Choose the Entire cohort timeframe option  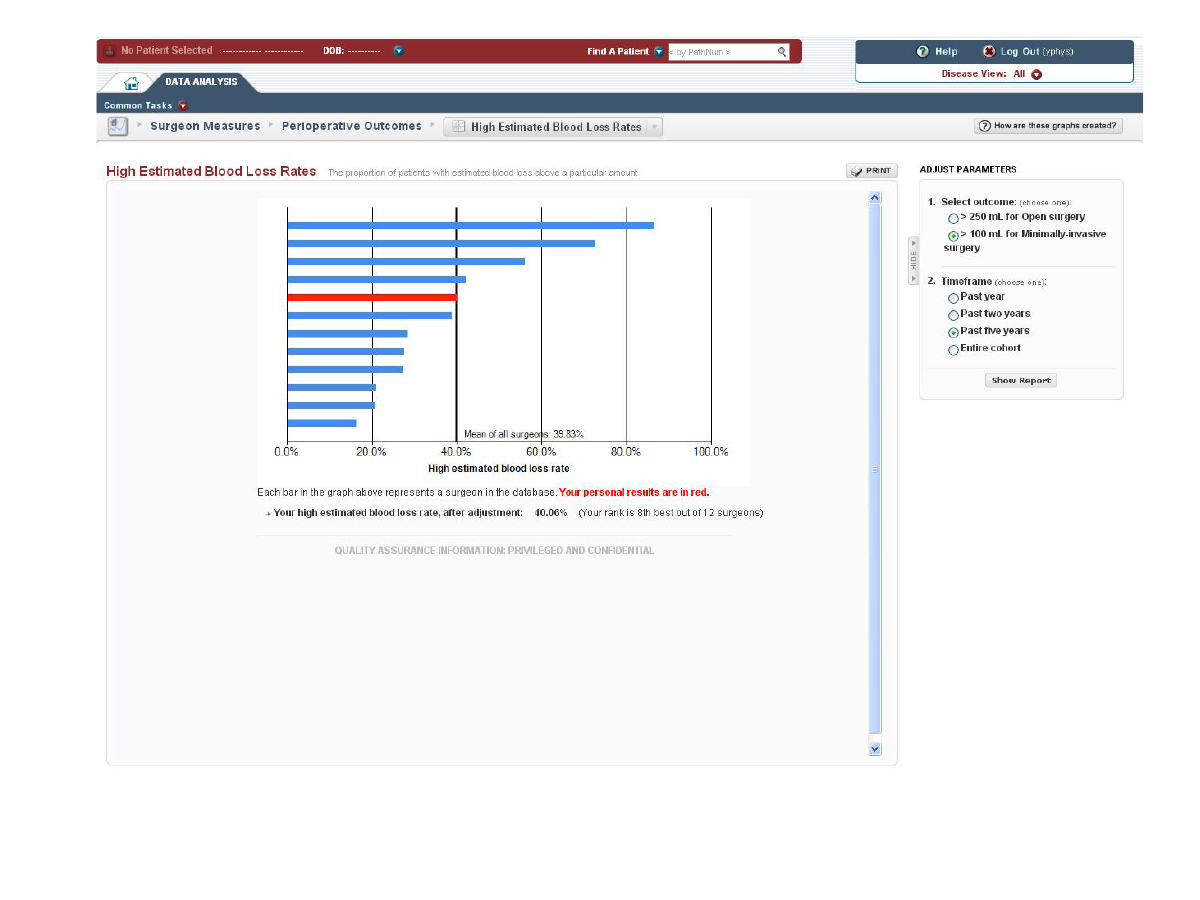953,349
